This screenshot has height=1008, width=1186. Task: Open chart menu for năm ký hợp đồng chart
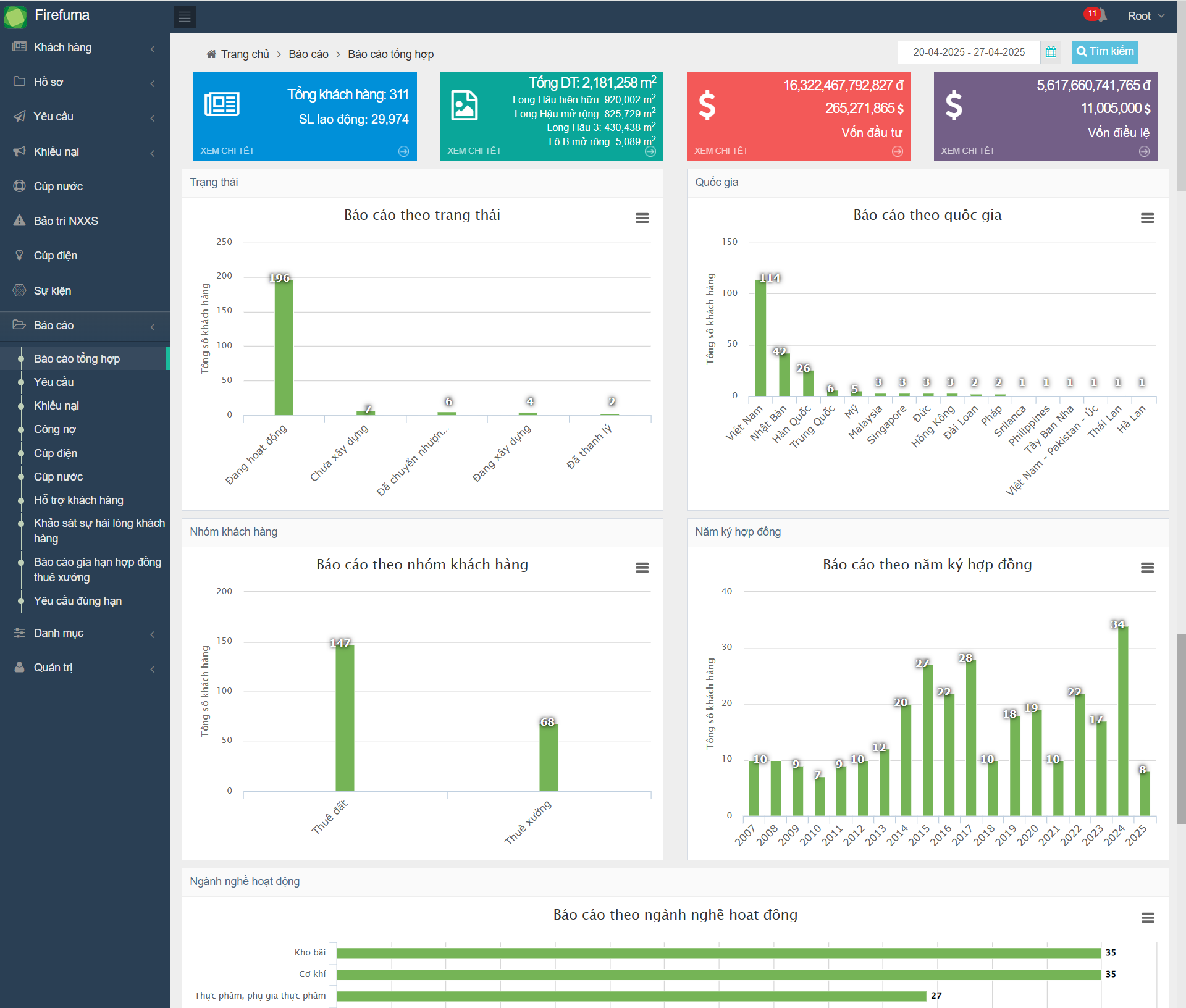tap(1147, 568)
